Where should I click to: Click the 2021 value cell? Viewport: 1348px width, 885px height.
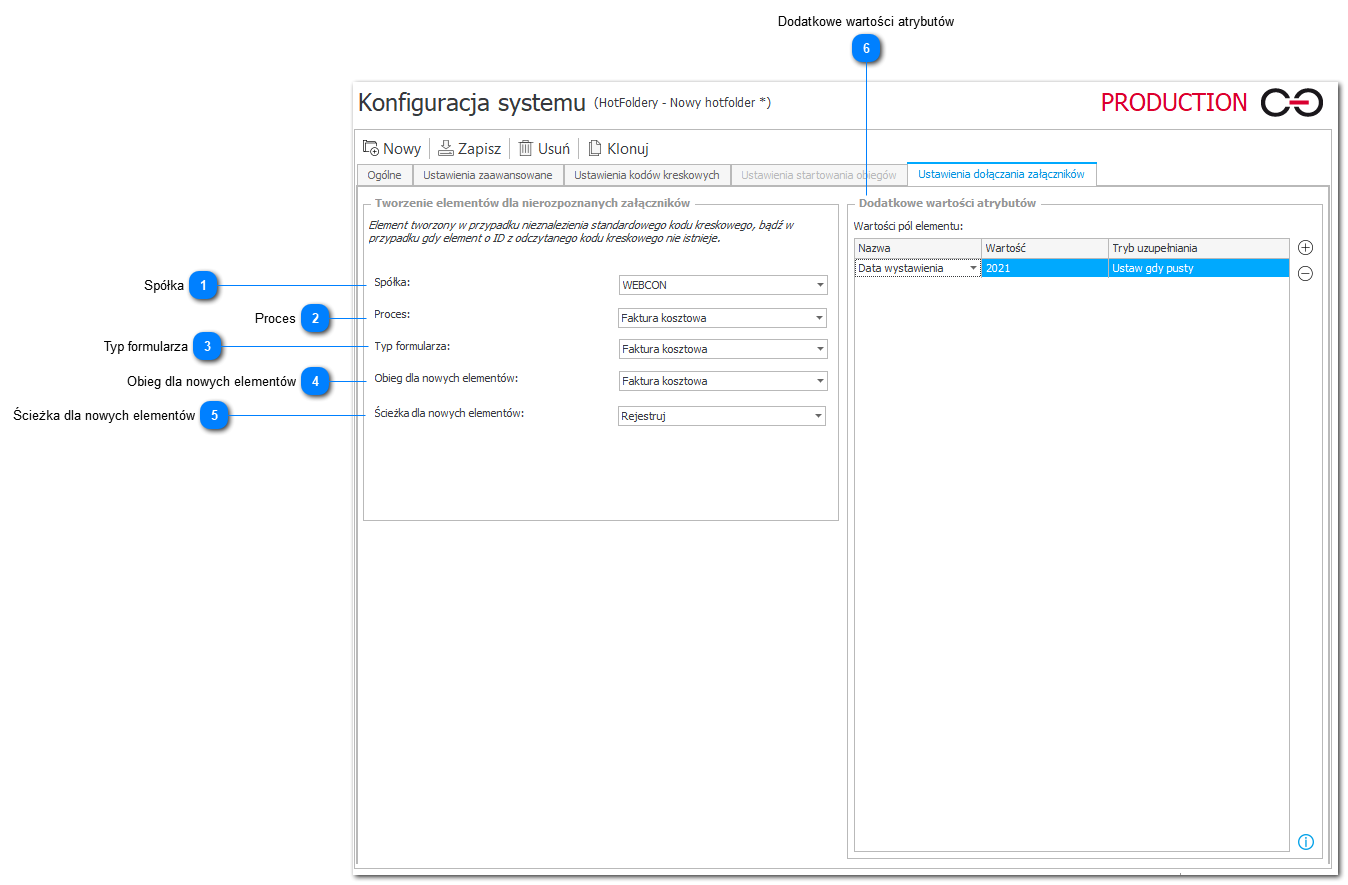tap(1045, 268)
